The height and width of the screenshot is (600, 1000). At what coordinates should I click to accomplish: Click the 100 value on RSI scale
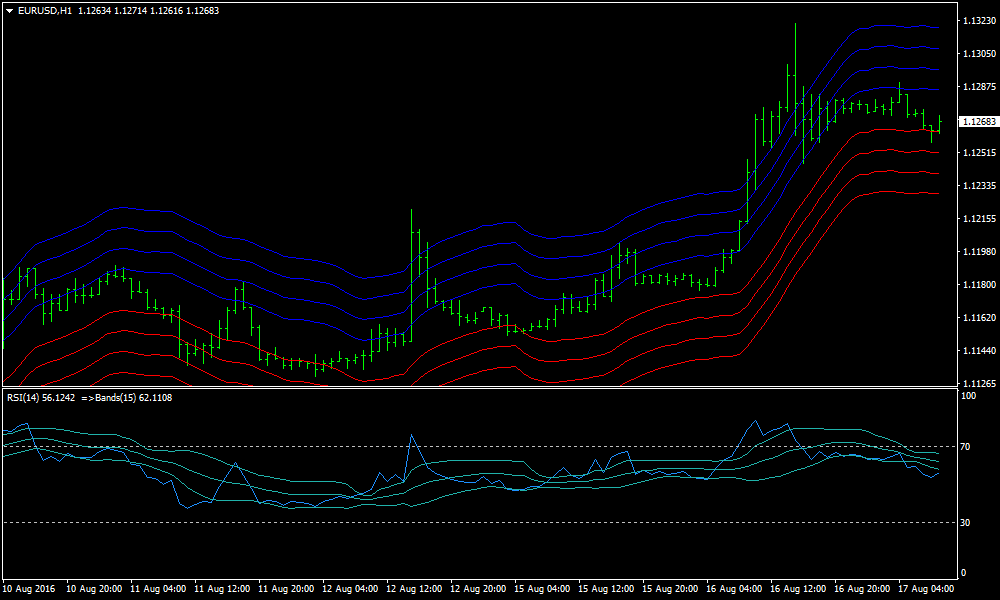coord(967,397)
